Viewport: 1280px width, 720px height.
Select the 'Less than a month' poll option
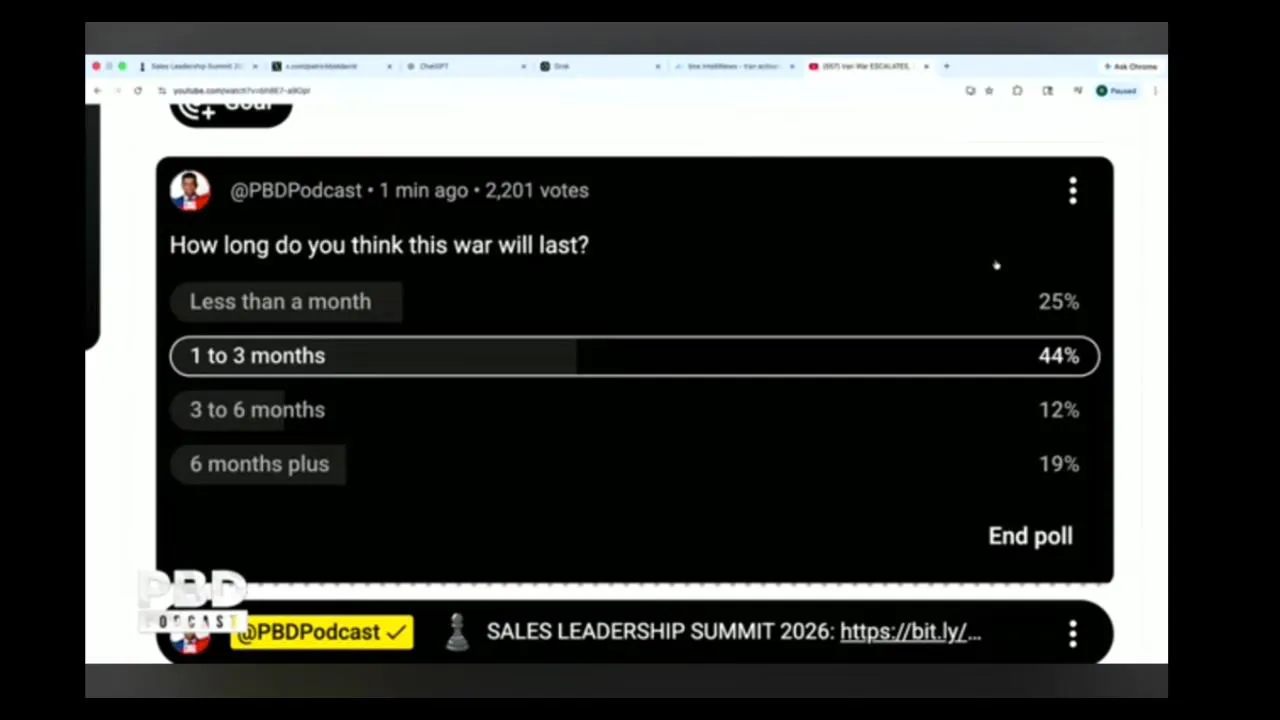click(x=634, y=302)
